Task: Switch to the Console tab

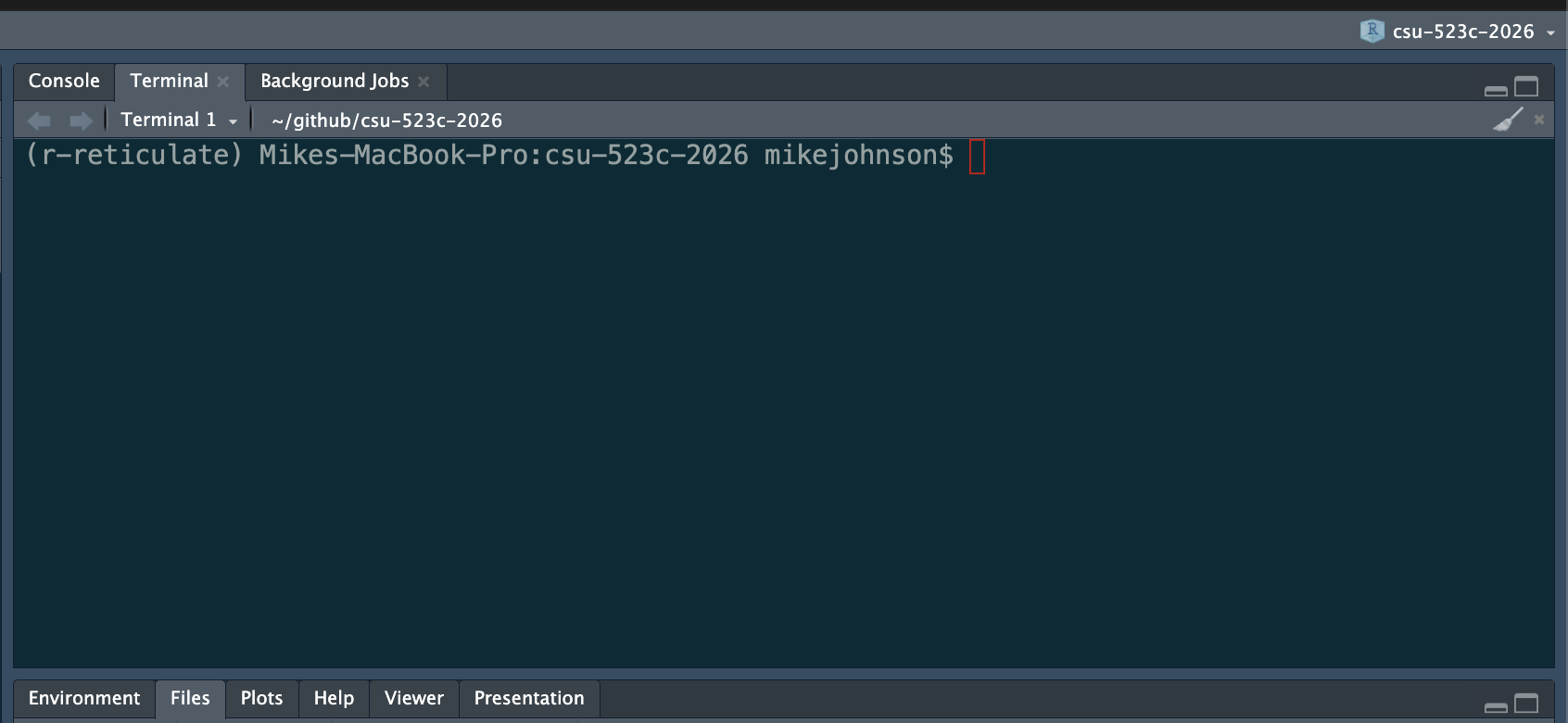Action: pyautogui.click(x=64, y=82)
